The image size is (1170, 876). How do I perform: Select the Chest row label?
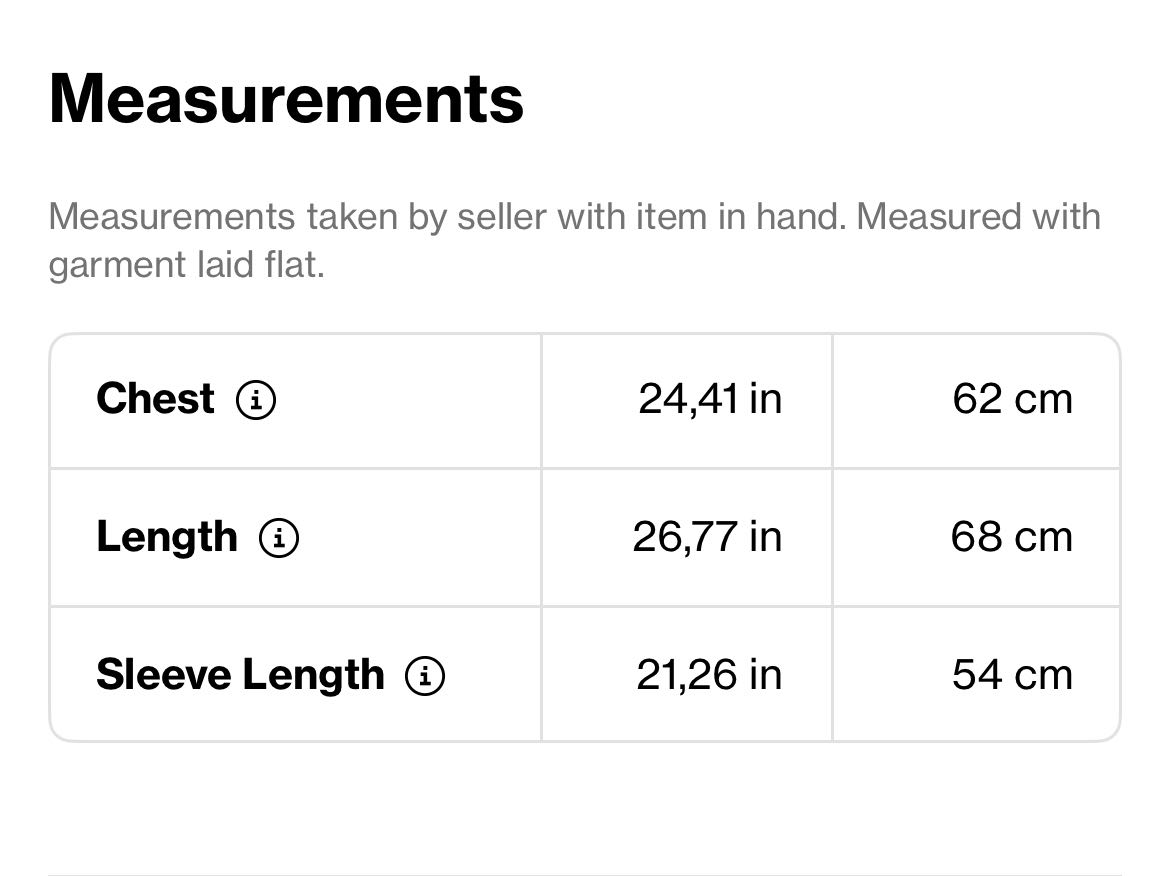click(x=155, y=398)
